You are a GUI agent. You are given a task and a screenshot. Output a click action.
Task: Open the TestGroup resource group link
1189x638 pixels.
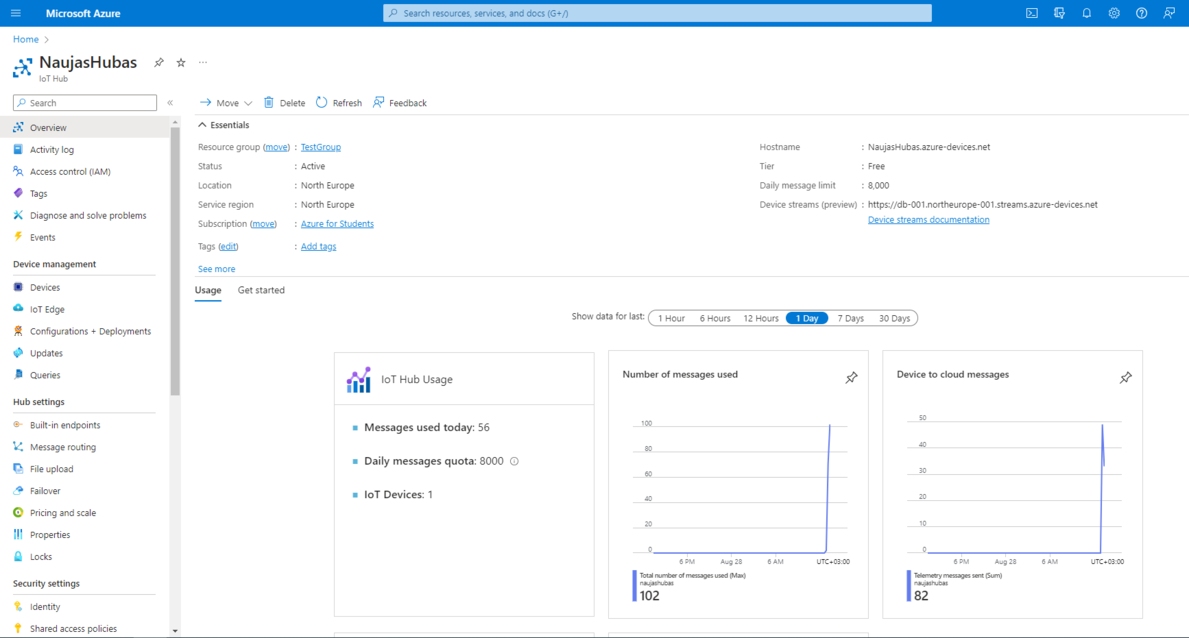click(x=320, y=146)
